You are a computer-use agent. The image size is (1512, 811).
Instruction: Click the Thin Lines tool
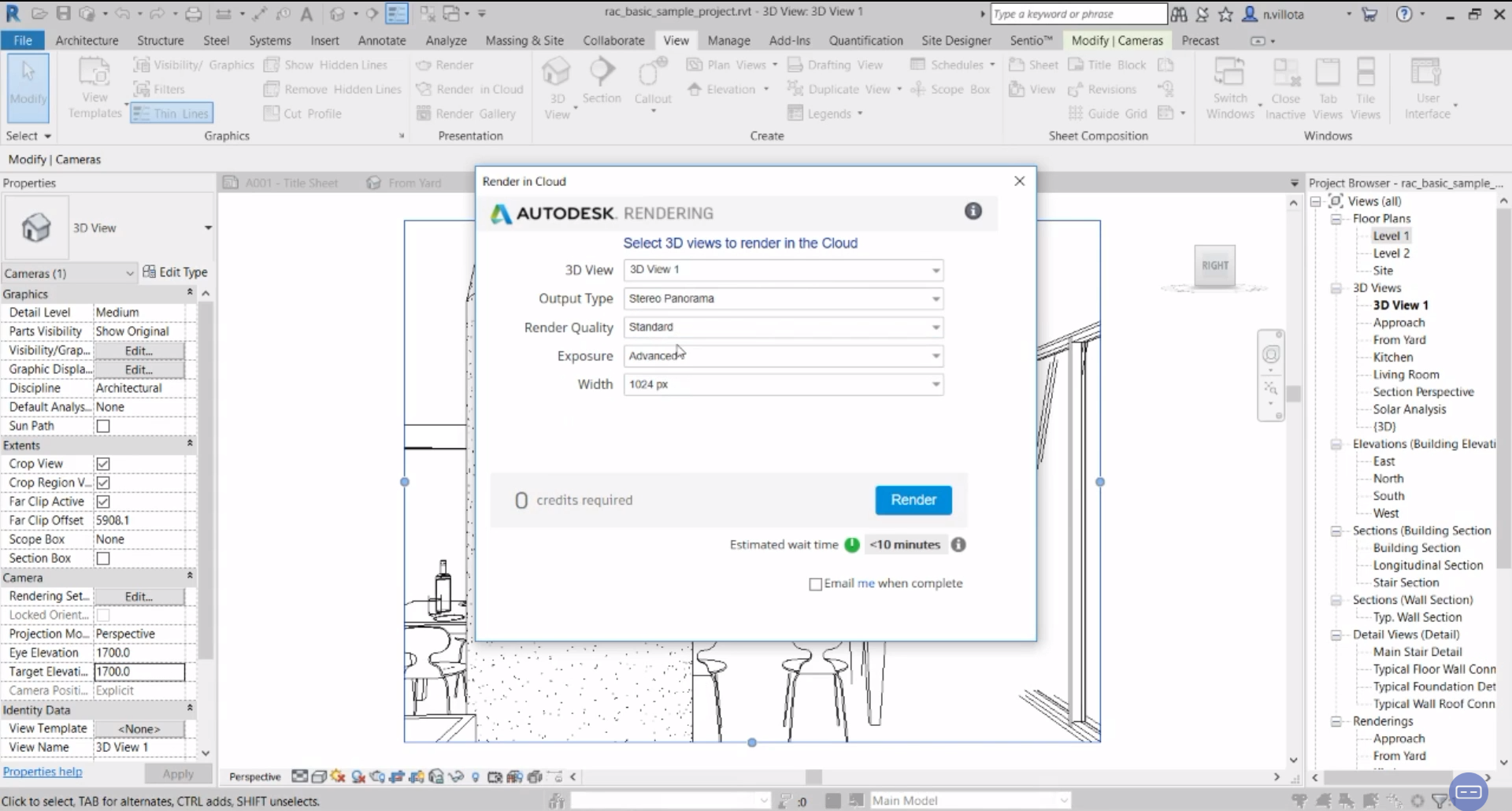[172, 113]
